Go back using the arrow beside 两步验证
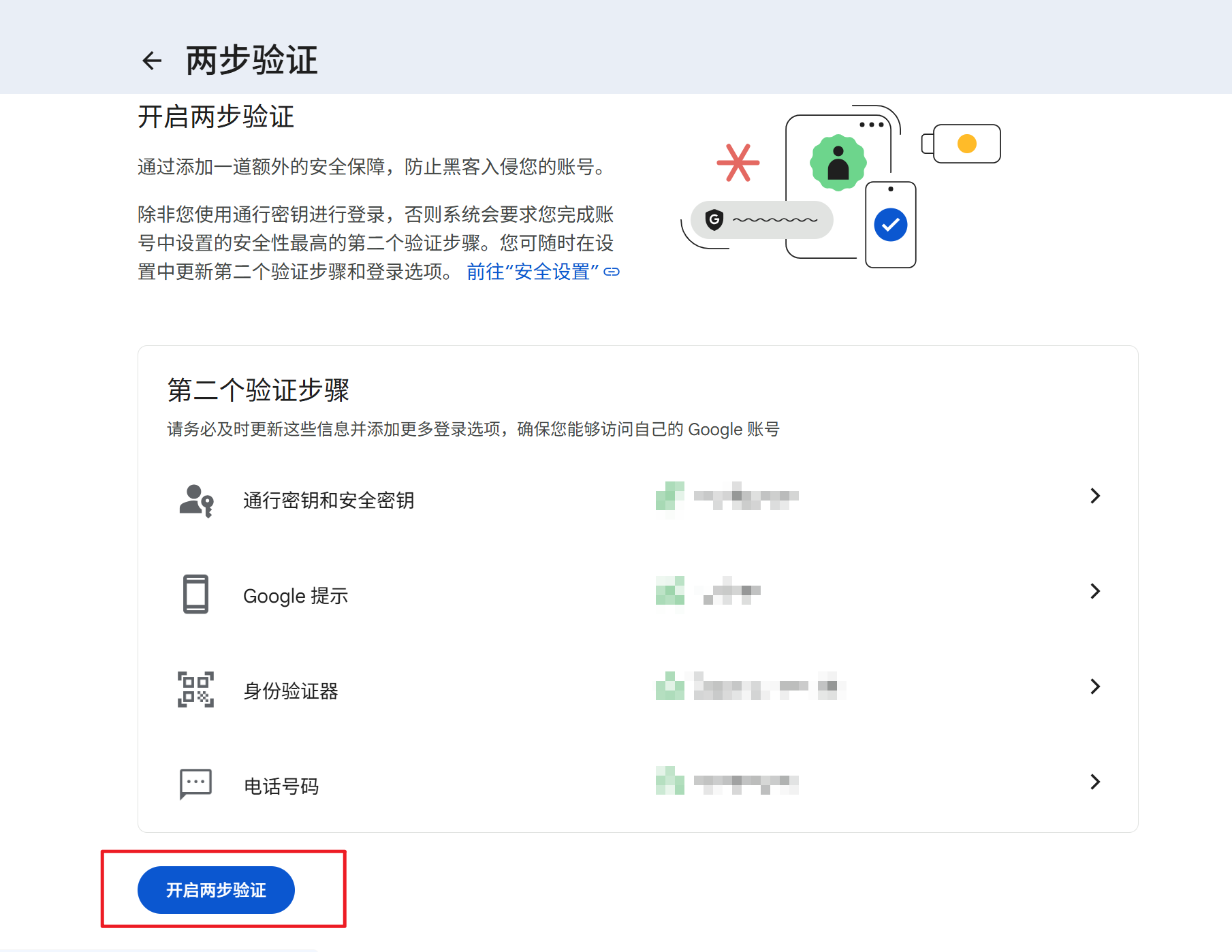This screenshot has width=1232, height=952. point(152,61)
